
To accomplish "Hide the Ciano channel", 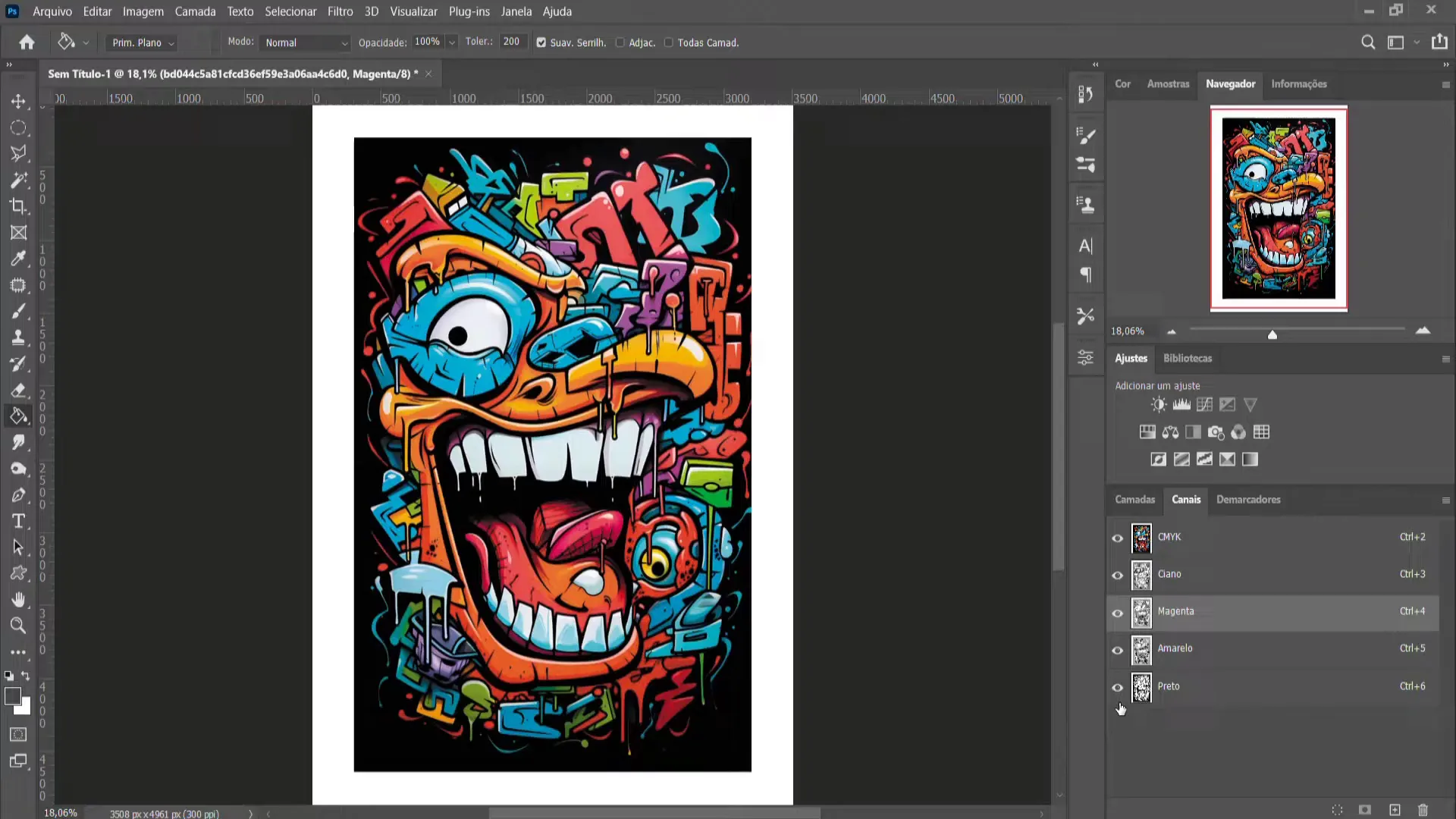I will [1117, 575].
